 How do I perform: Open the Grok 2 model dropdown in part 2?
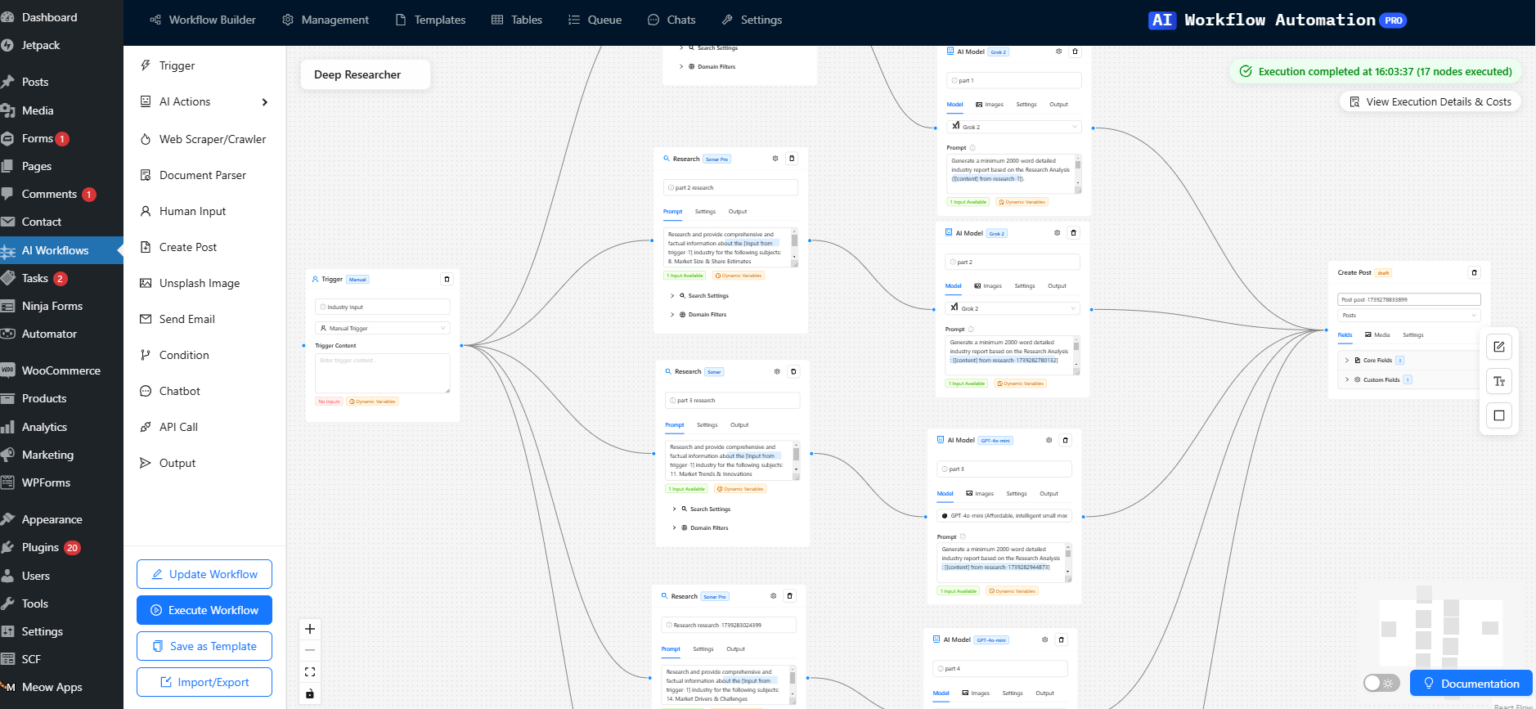pyautogui.click(x=1012, y=308)
